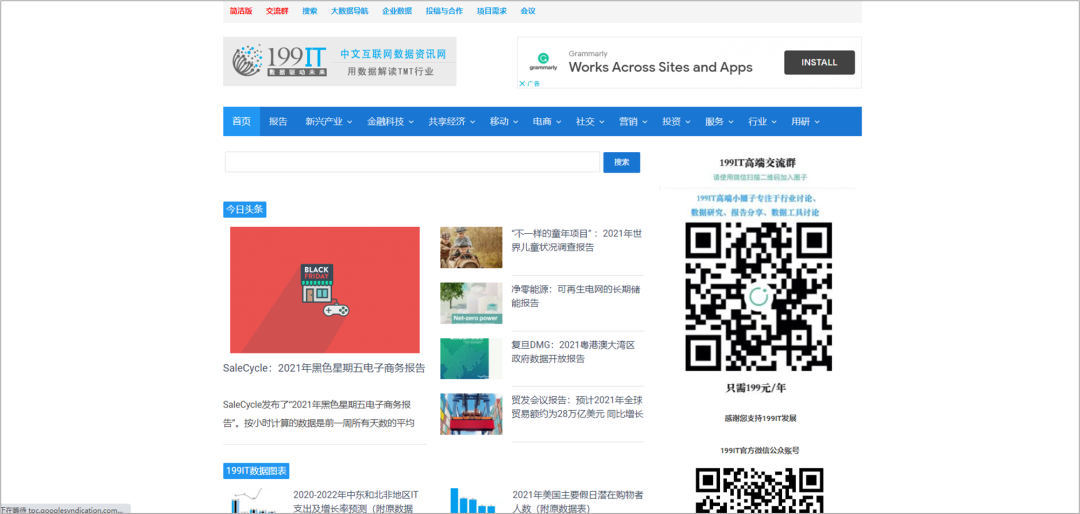Open the 共享经济 dropdown menu

pyautogui.click(x=452, y=122)
